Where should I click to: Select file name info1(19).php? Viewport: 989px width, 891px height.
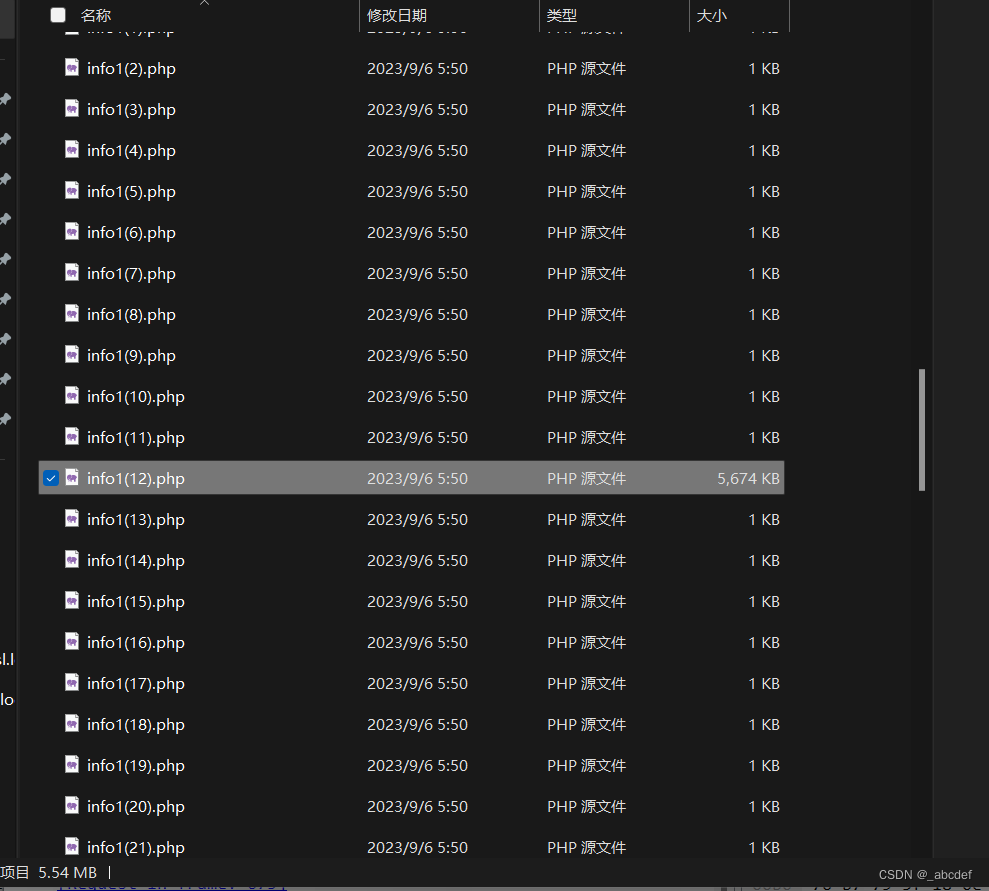coord(136,766)
